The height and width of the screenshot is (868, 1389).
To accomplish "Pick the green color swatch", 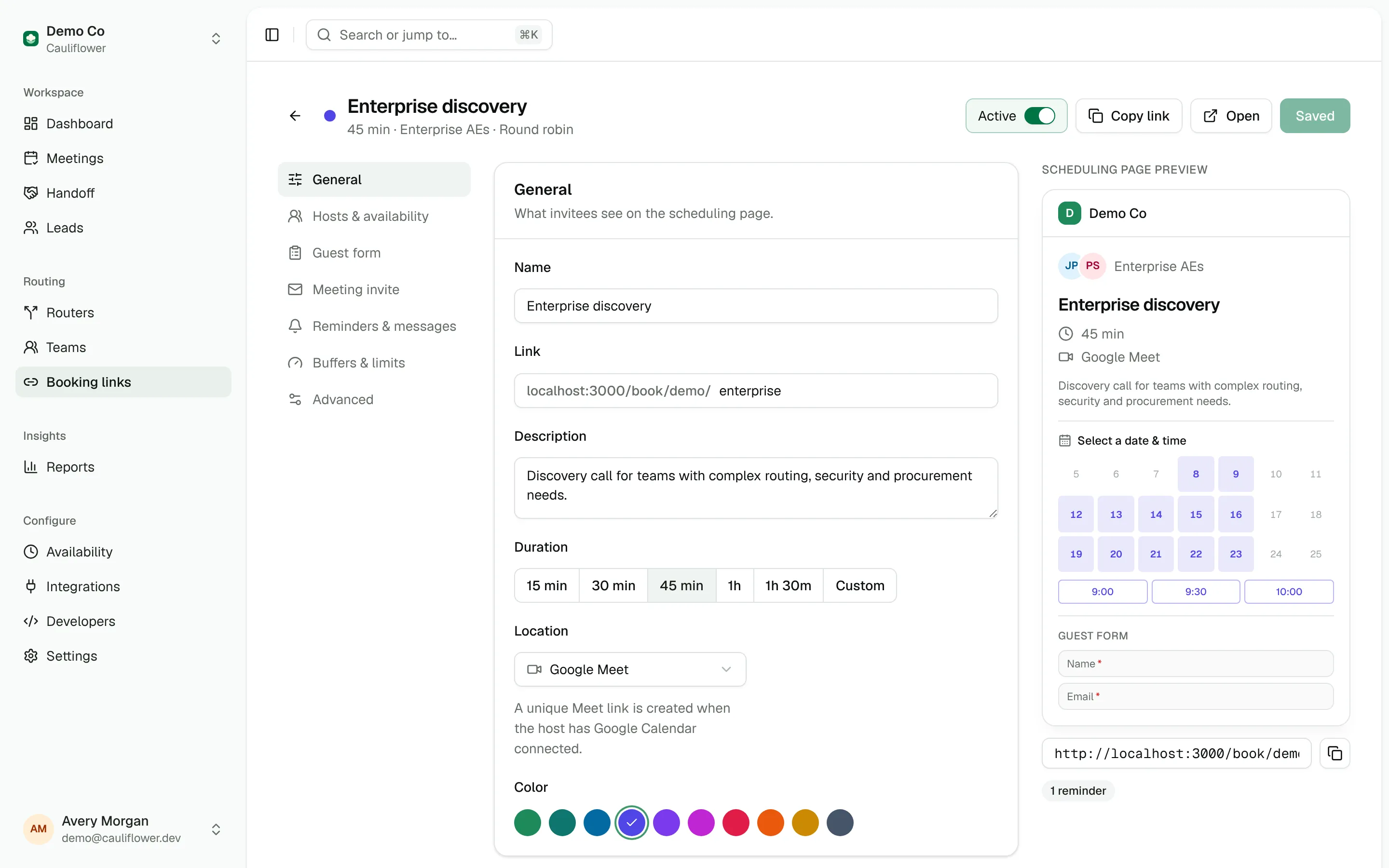I will point(528,823).
